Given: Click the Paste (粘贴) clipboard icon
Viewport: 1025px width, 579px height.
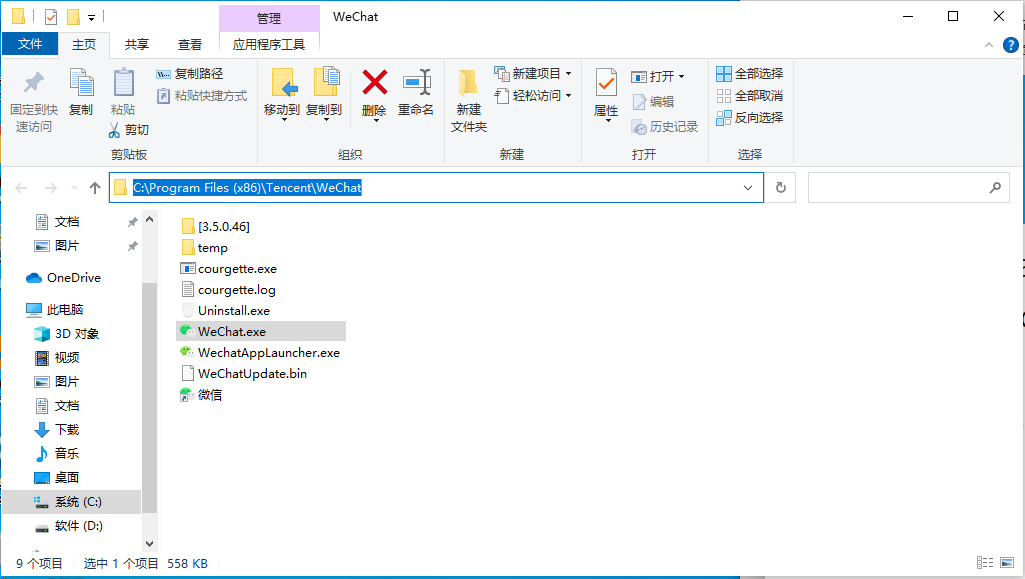Looking at the screenshot, I should coord(123,84).
